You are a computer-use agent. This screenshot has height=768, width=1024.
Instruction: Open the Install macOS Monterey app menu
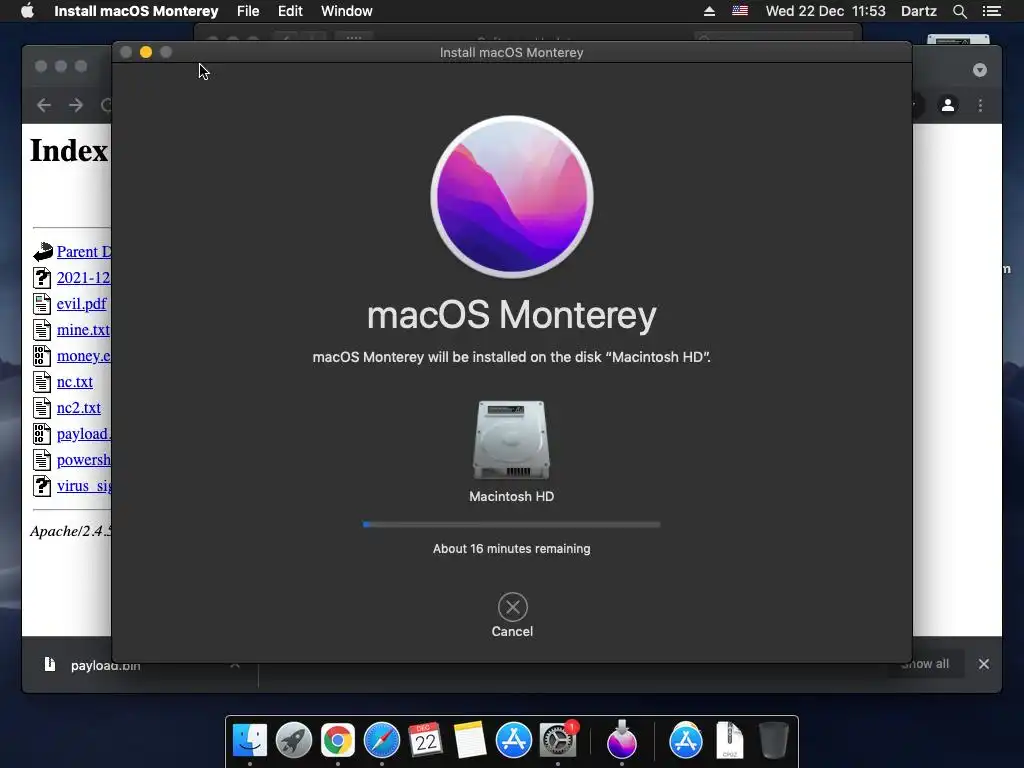(x=136, y=11)
